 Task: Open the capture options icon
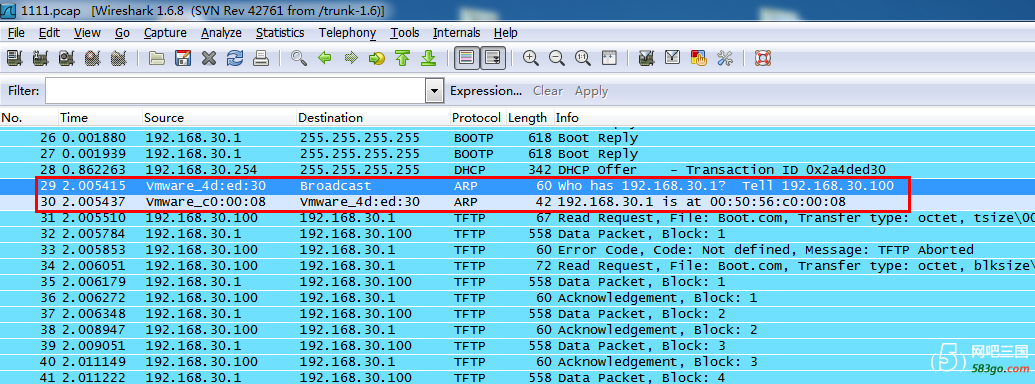[x=40, y=58]
